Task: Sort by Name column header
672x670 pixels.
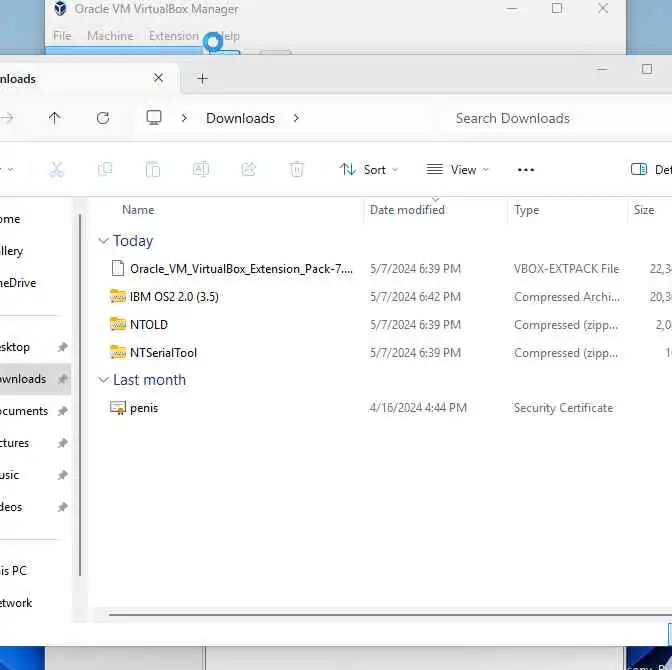Action: point(138,210)
